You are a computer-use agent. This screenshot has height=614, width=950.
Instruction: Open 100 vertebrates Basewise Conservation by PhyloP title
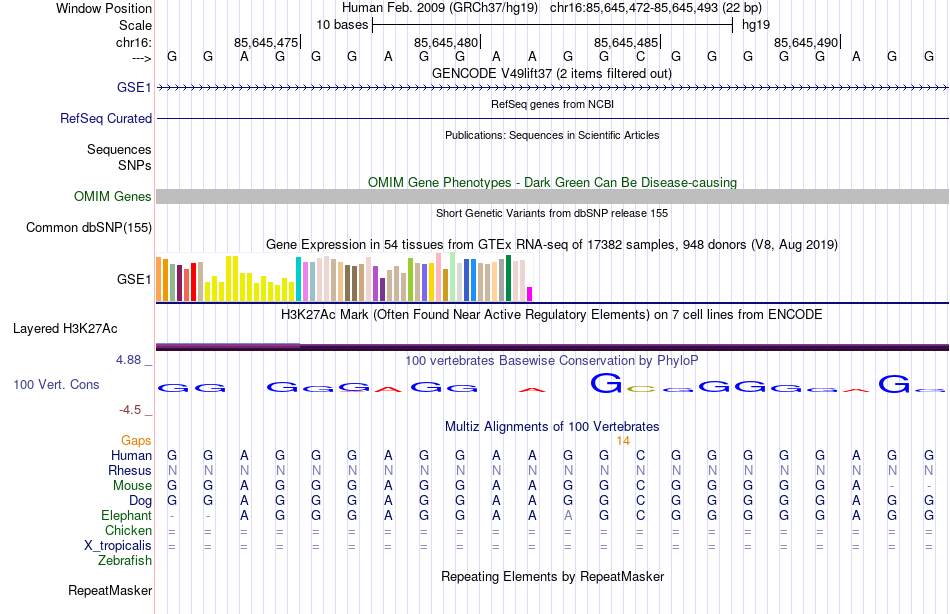[x=552, y=361]
